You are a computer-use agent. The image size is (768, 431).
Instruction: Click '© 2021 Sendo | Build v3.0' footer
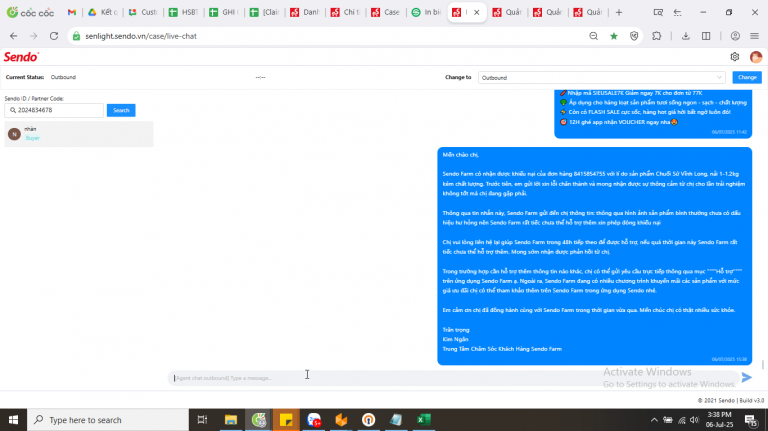[x=731, y=400]
